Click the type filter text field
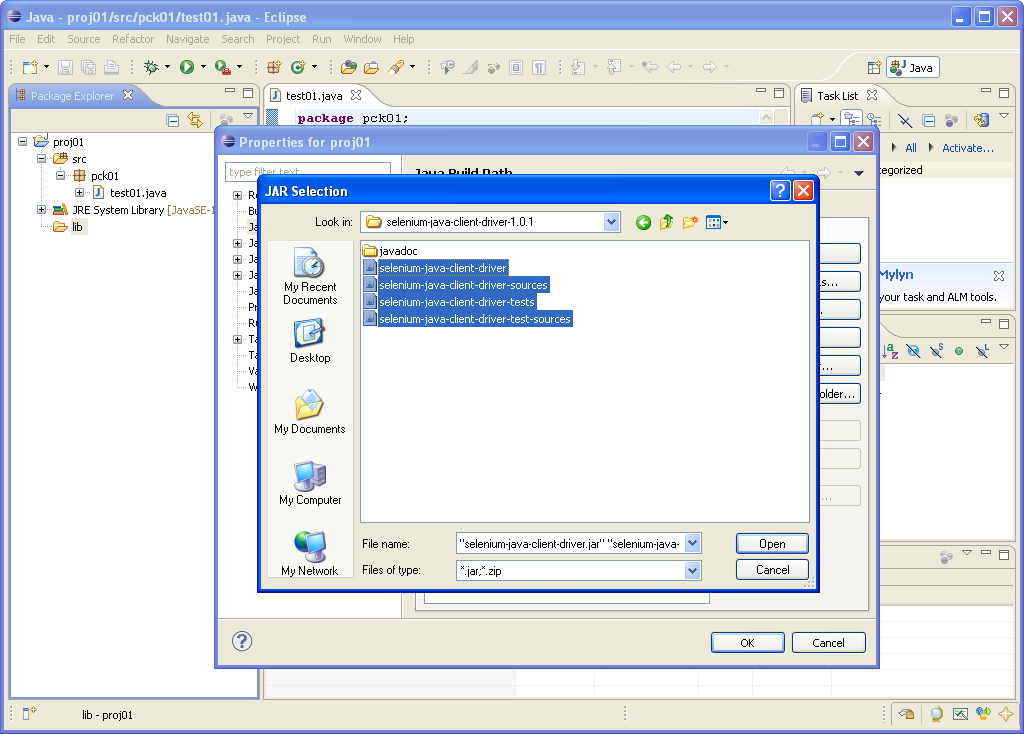Image resolution: width=1024 pixels, height=734 pixels. (308, 171)
